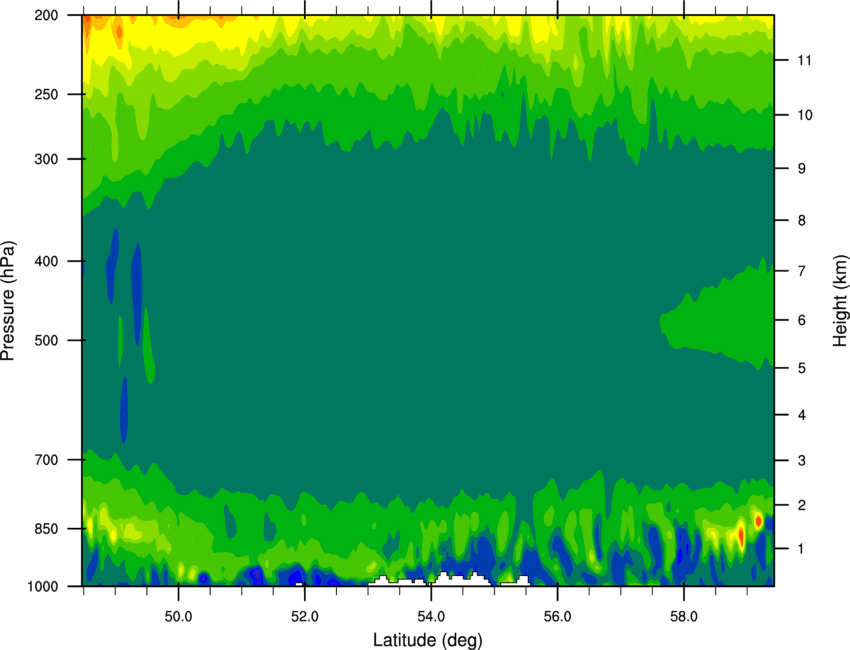Viewport: 850px width, 650px height.
Task: Select the 700 pressure tick label
Action: (46, 460)
